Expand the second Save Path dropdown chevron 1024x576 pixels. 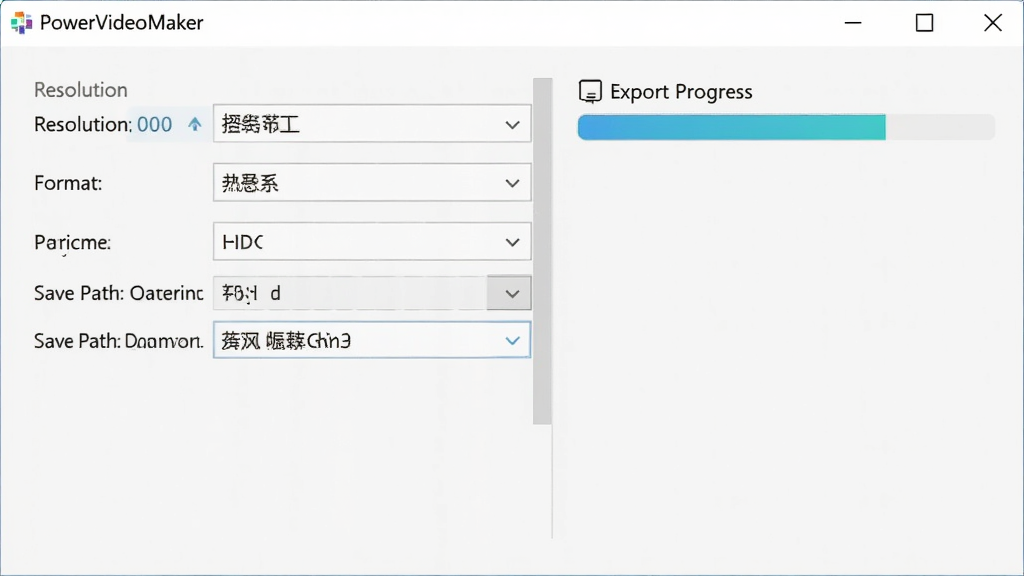pyautogui.click(x=512, y=340)
